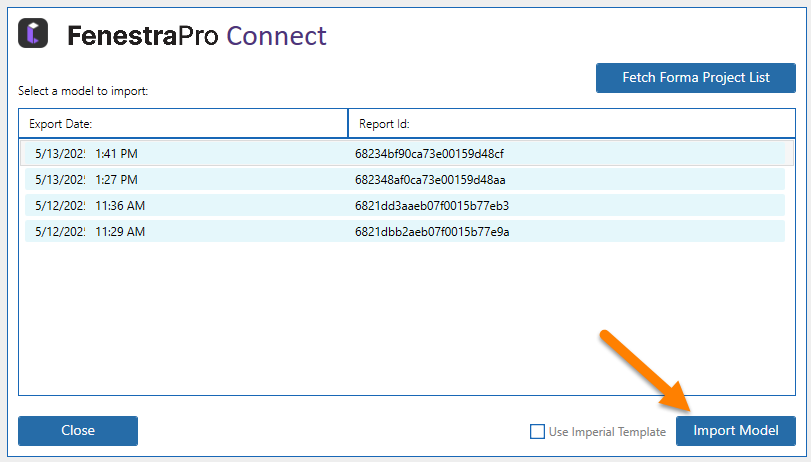Click the Report Id column header
This screenshot has width=811, height=462.
pos(572,124)
